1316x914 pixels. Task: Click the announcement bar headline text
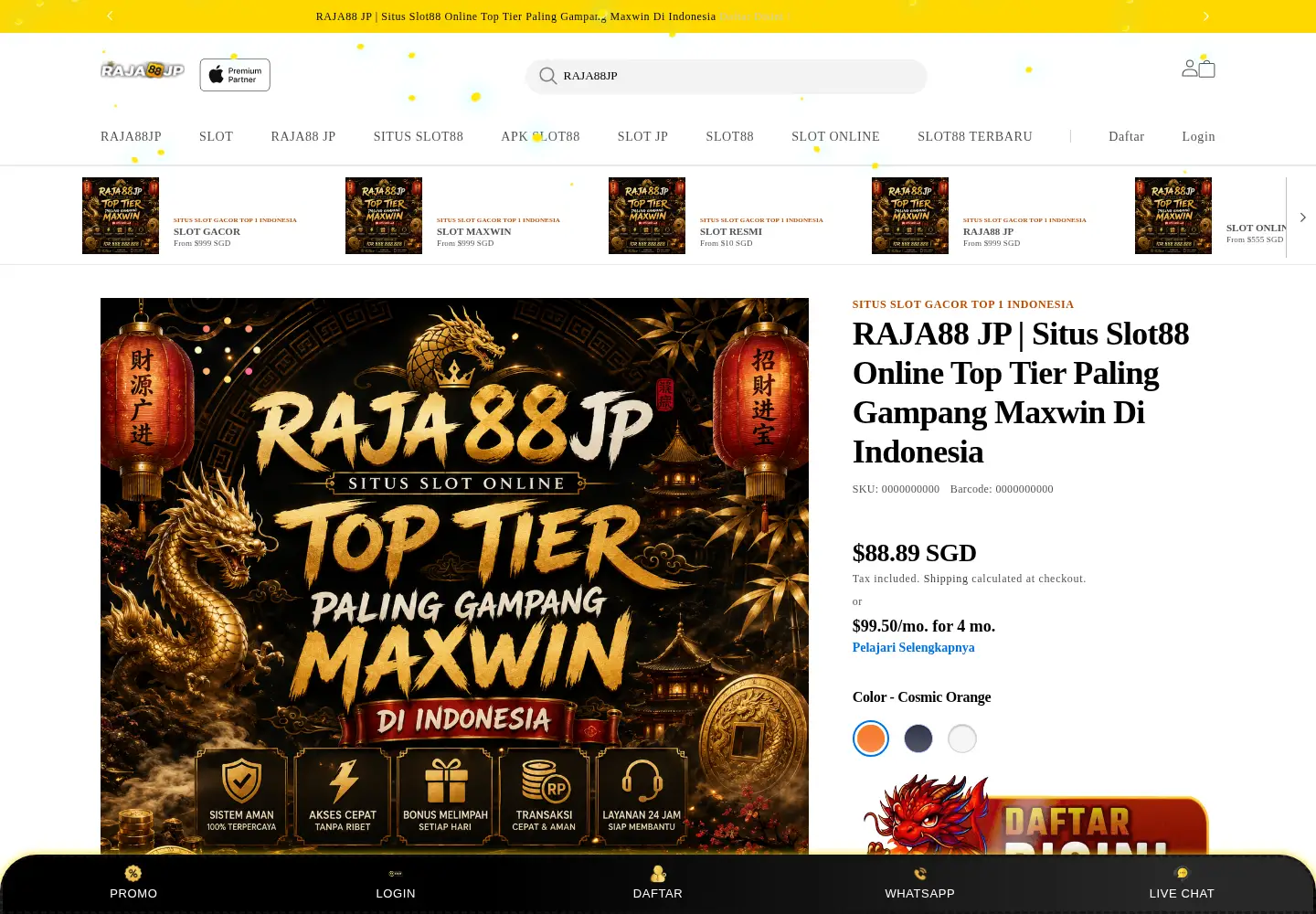[515, 16]
